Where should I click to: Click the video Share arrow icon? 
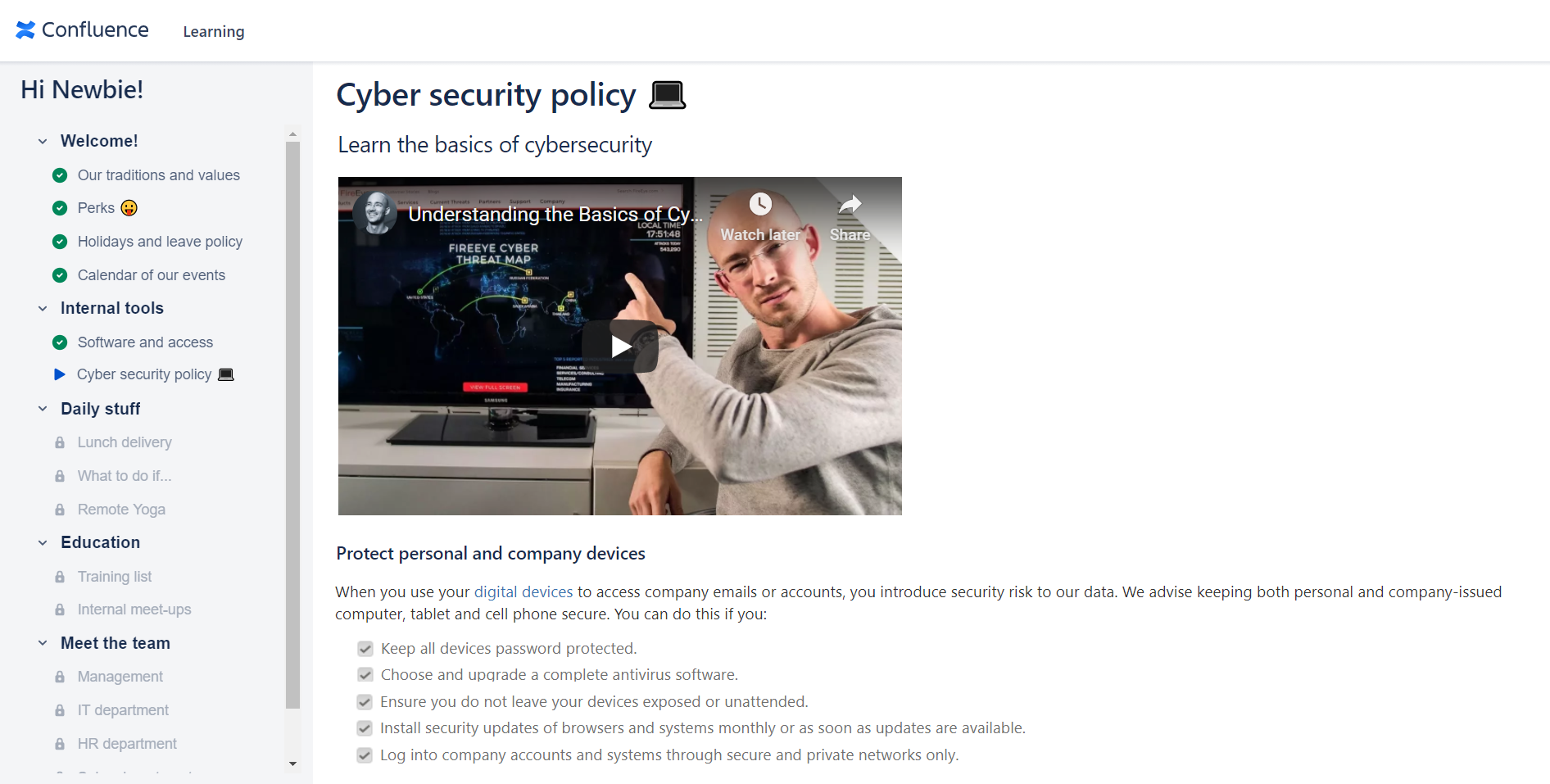850,204
